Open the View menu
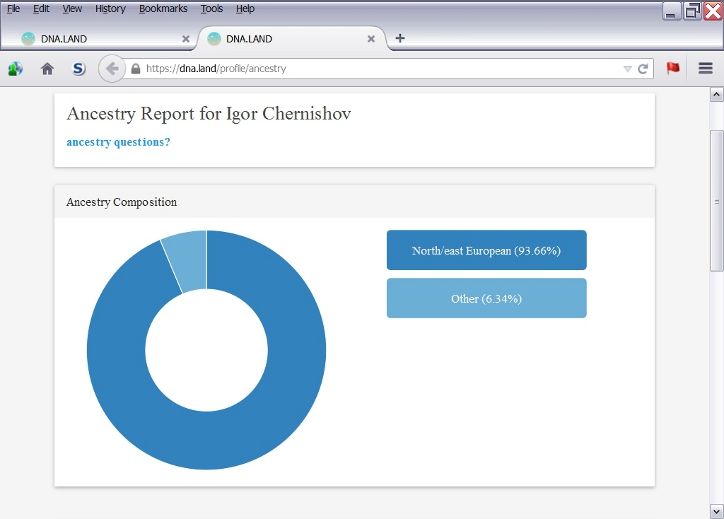Screen dimensions: 724x519 [72, 8]
